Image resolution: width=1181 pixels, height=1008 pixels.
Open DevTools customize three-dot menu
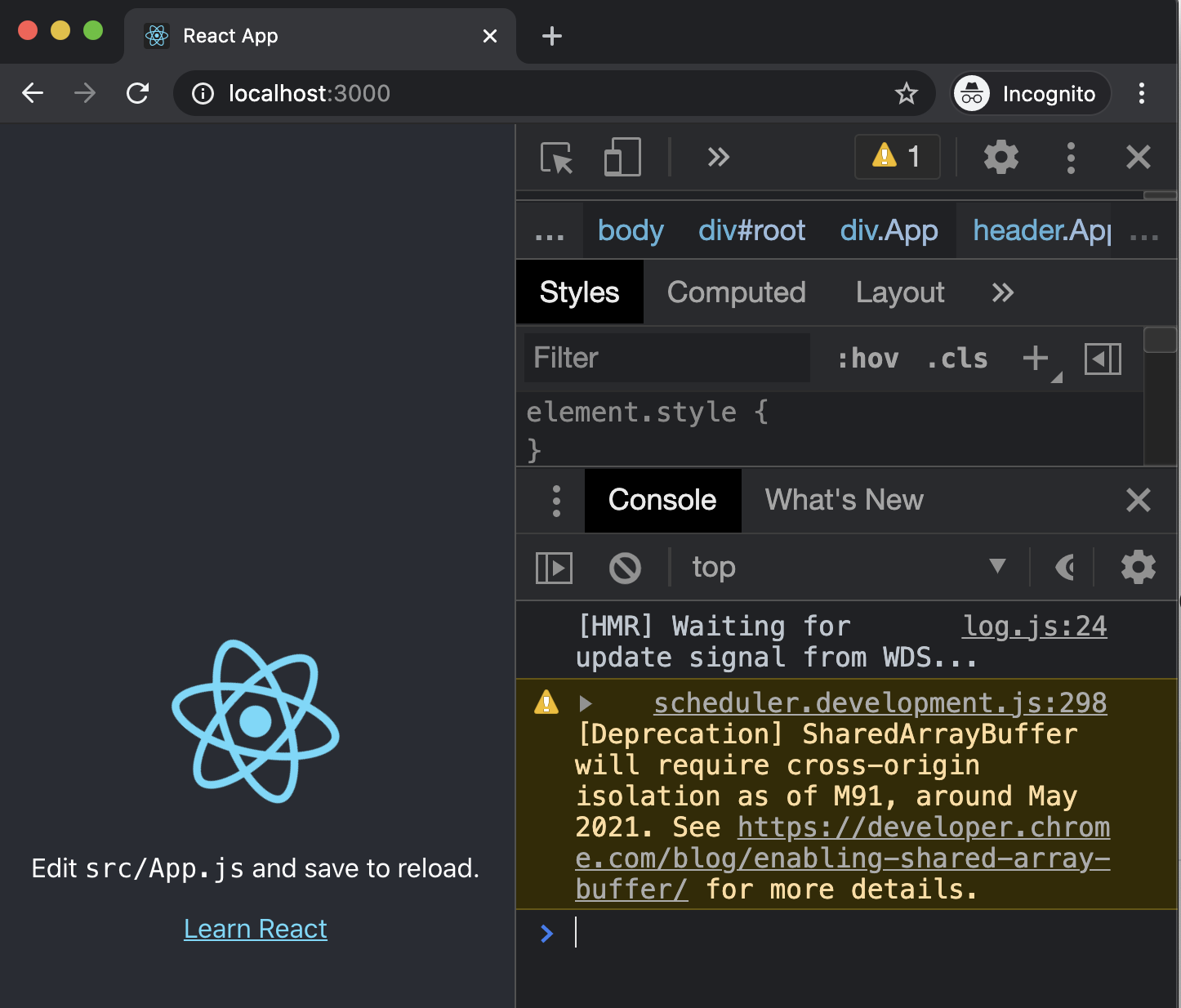pos(1071,158)
